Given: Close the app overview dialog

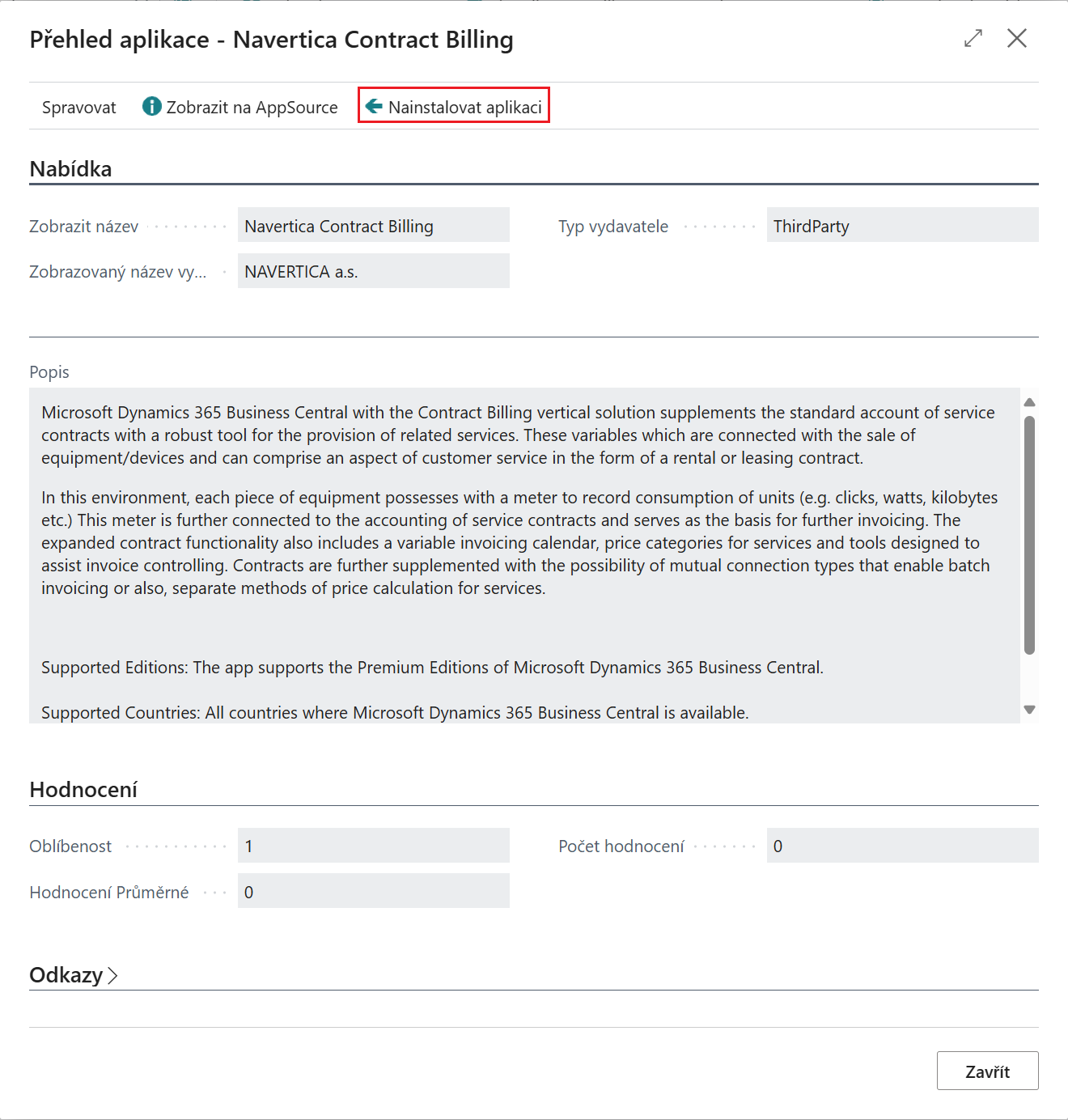Looking at the screenshot, I should [1016, 38].
